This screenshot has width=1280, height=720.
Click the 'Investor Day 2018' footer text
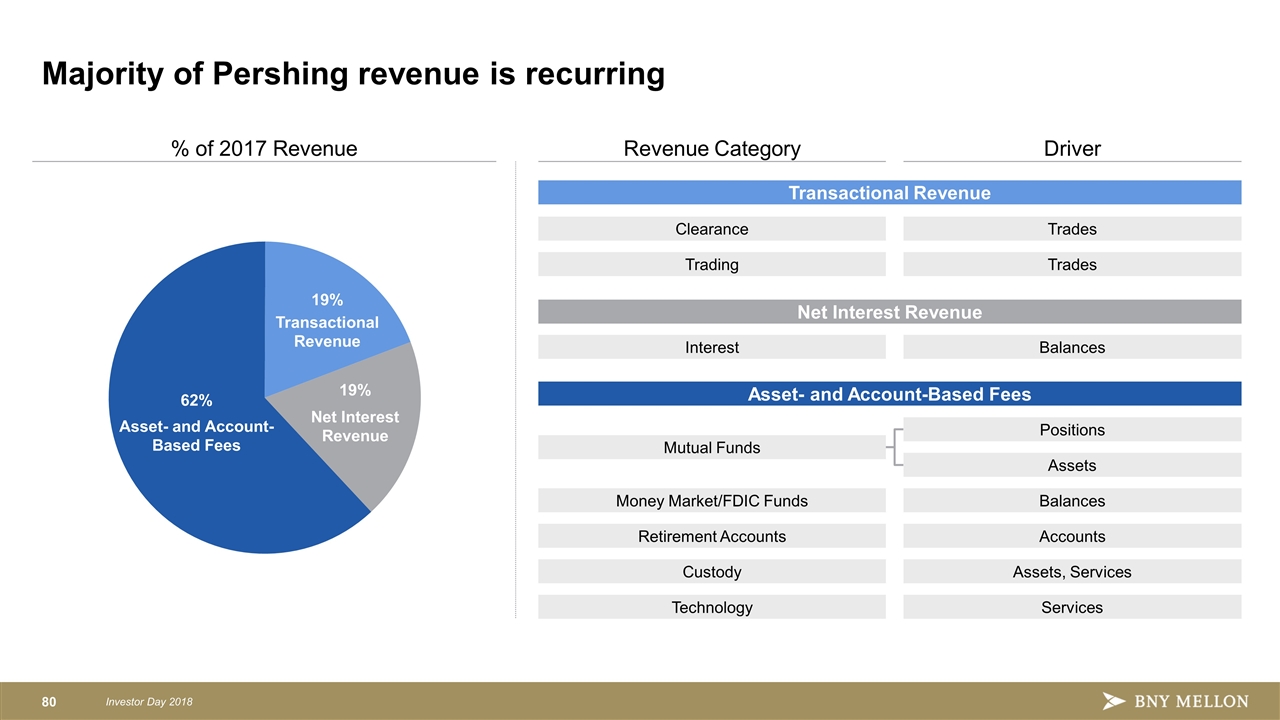(x=150, y=702)
